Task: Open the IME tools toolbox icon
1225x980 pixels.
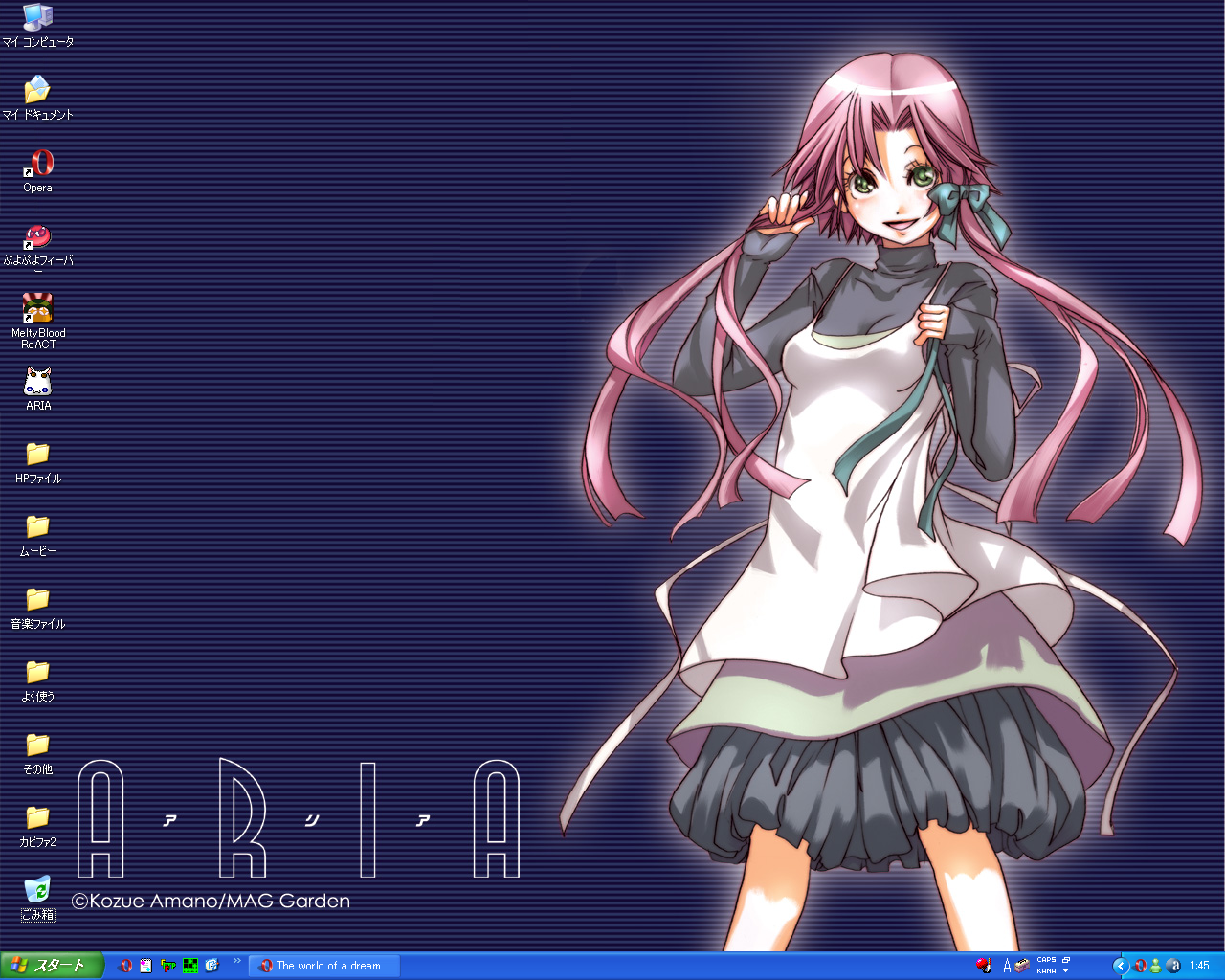Action: click(1022, 966)
